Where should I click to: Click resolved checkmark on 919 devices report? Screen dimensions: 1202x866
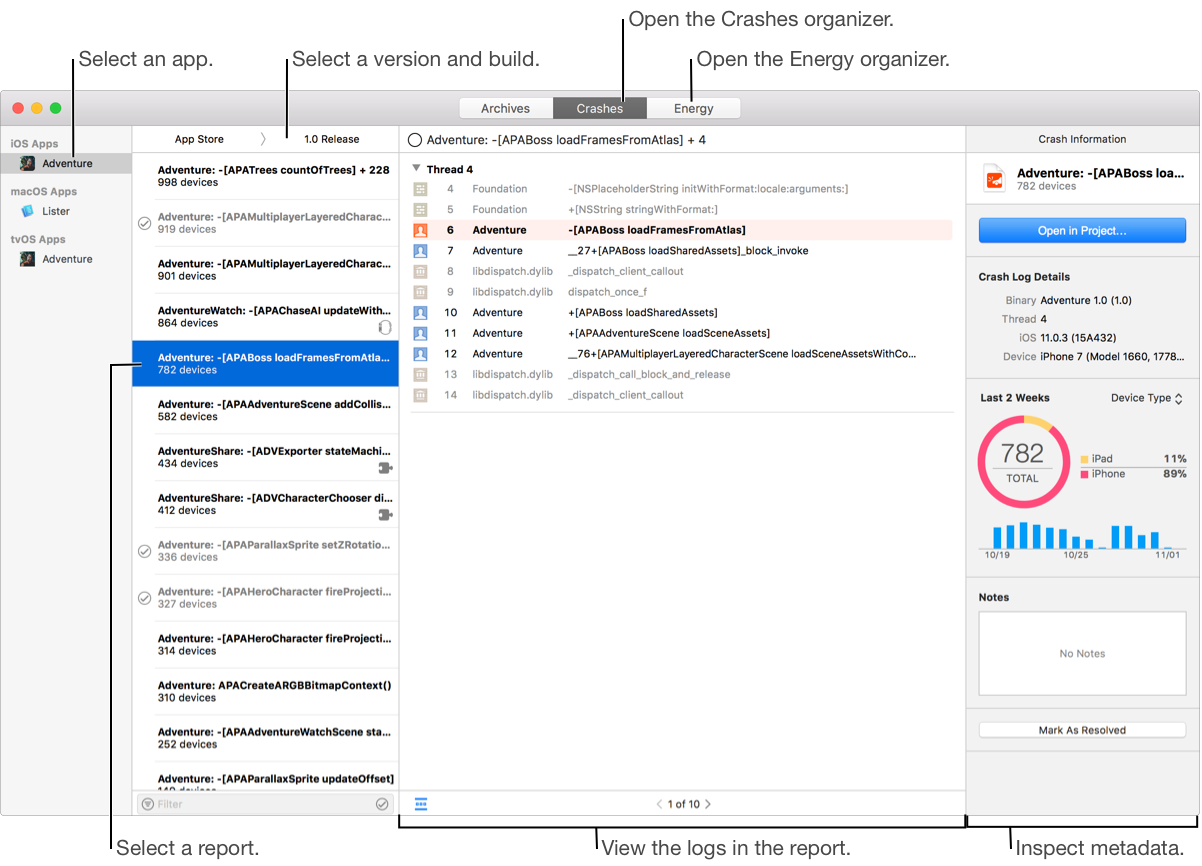(144, 223)
